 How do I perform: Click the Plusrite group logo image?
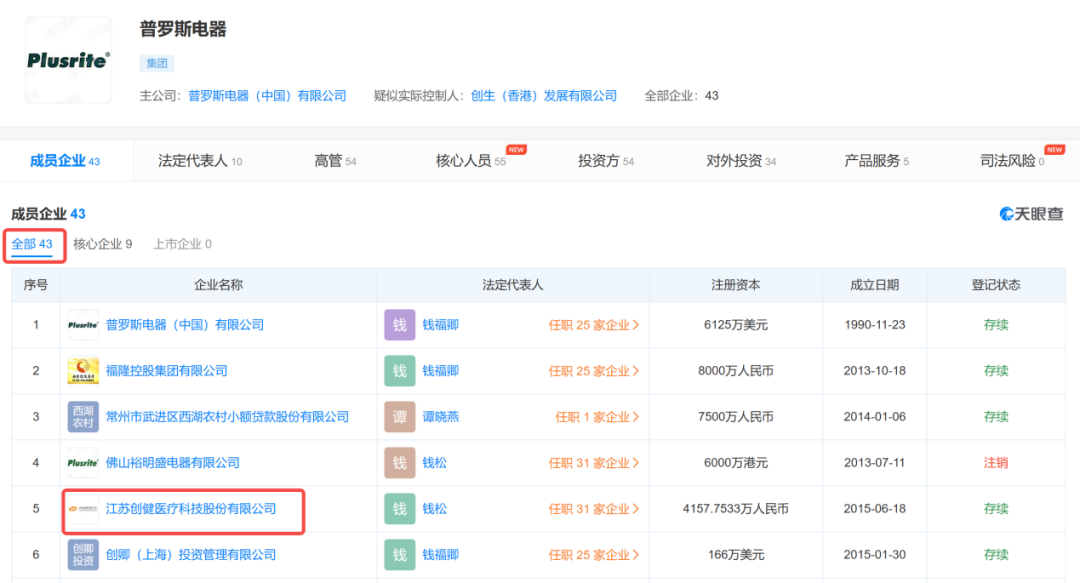(68, 60)
